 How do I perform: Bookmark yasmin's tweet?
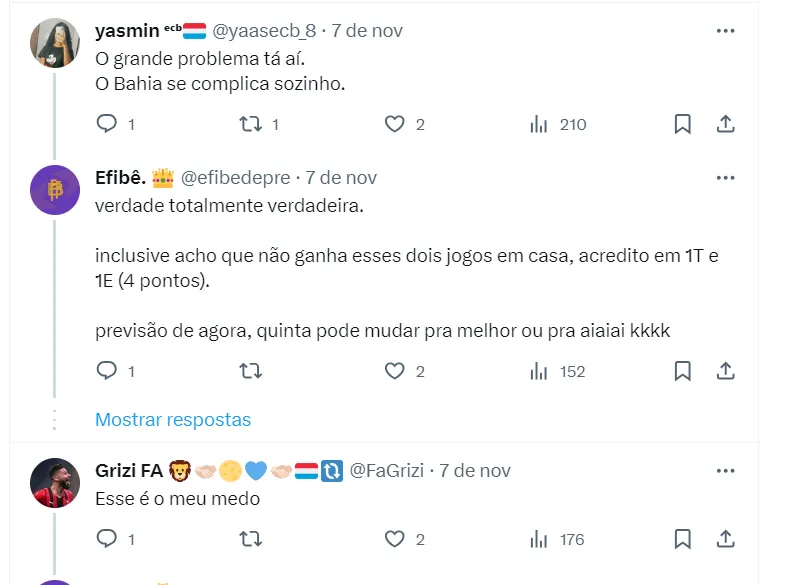point(682,124)
